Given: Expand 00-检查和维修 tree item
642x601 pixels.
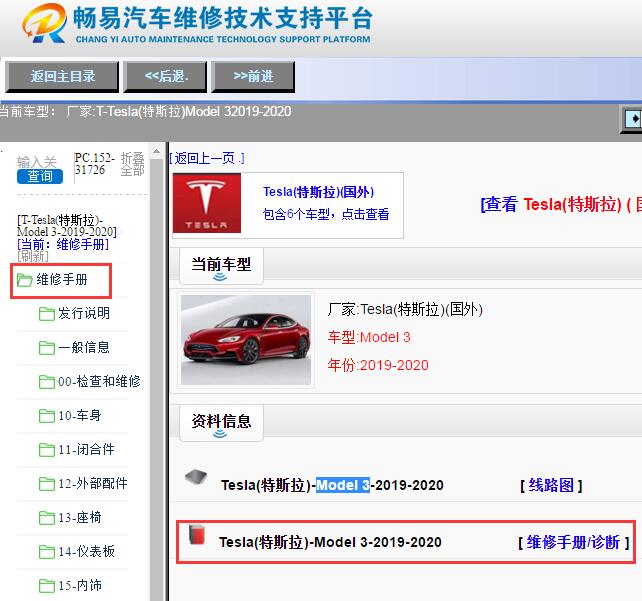Looking at the screenshot, I should (x=99, y=382).
